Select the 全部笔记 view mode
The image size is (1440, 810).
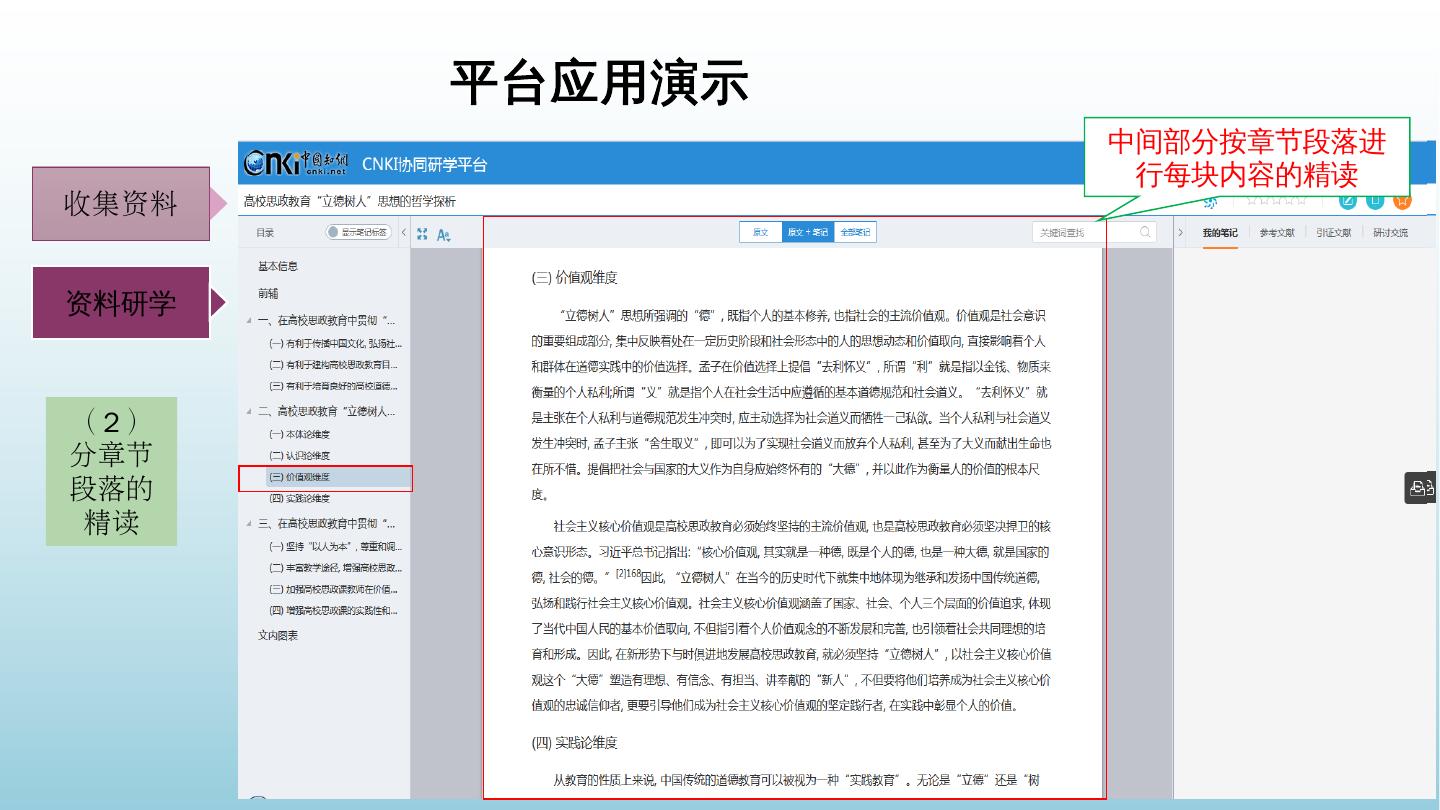coord(855,232)
